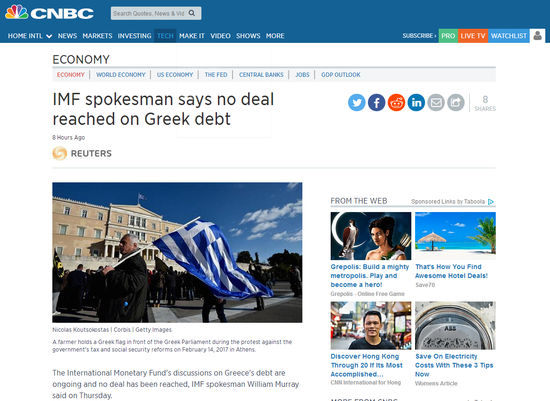Click the search magnifier icon
The image size is (550, 401).
coord(192,13)
